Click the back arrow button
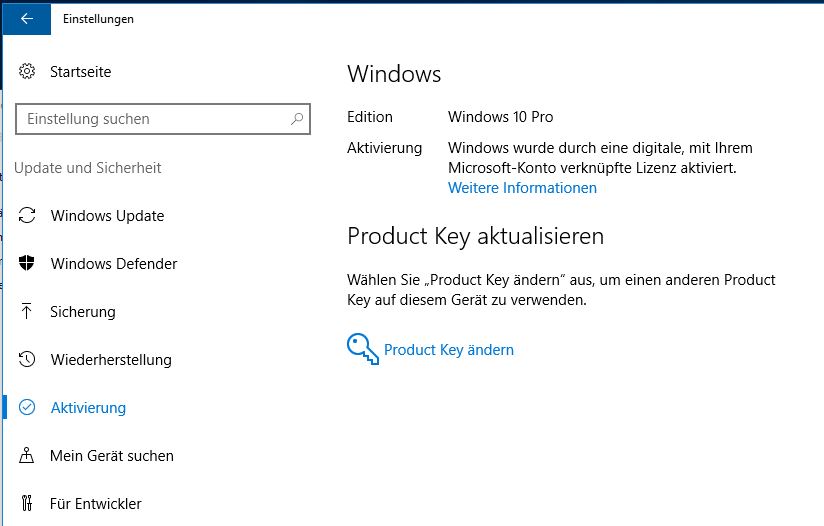824x526 pixels. tap(26, 18)
